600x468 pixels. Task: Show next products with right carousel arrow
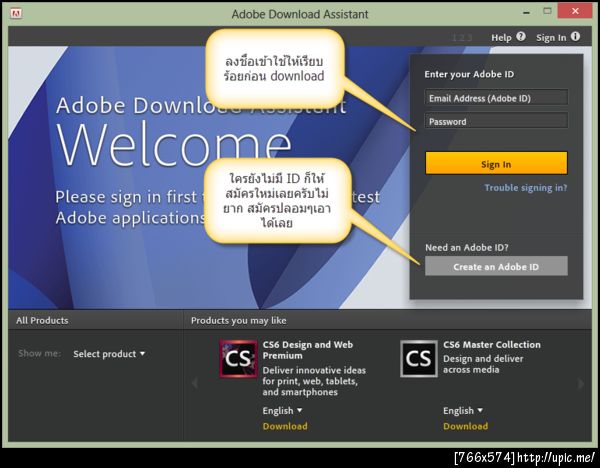581,383
